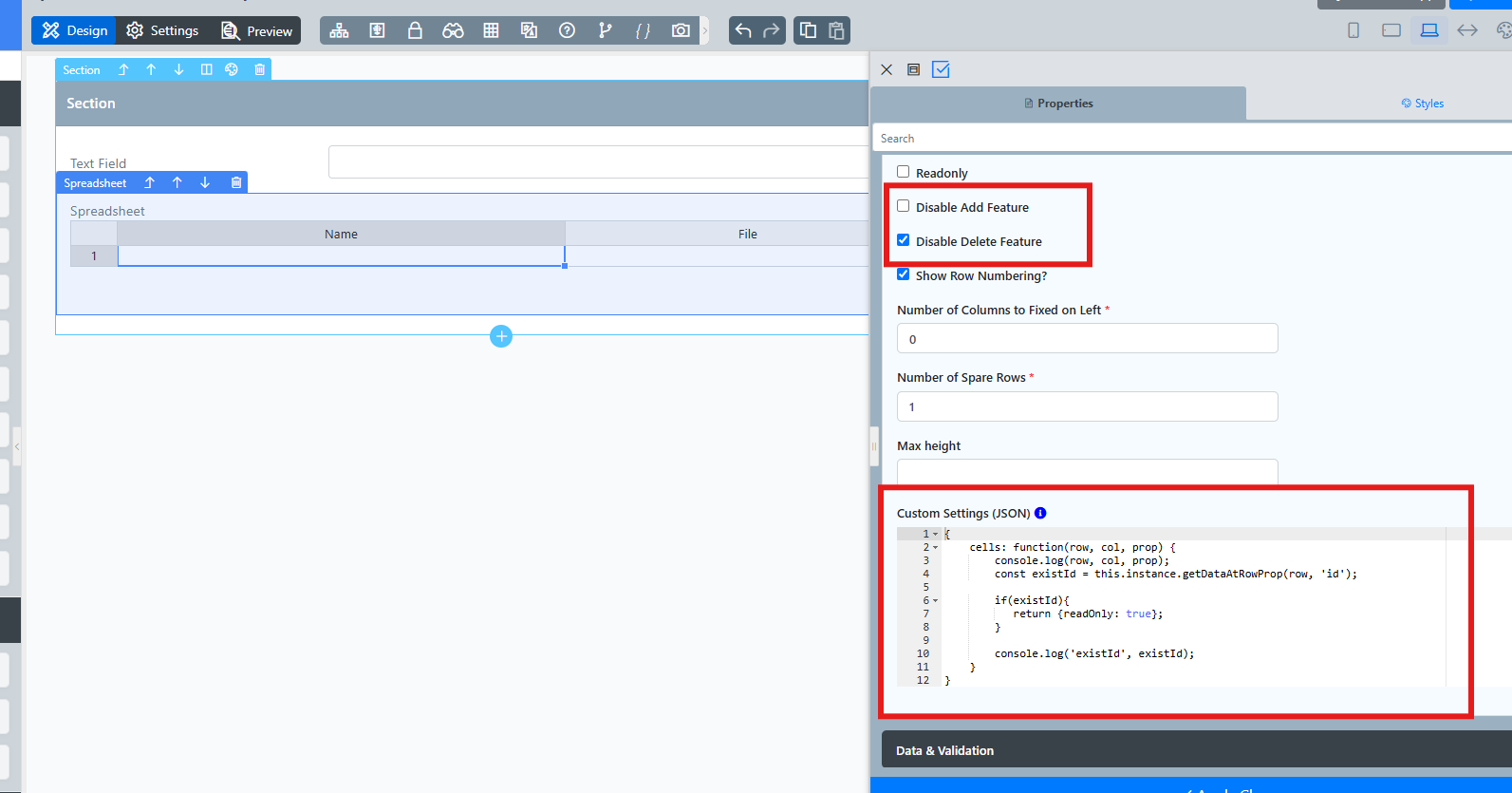Open the Settings mode button
The width and height of the screenshot is (1512, 793).
(162, 30)
